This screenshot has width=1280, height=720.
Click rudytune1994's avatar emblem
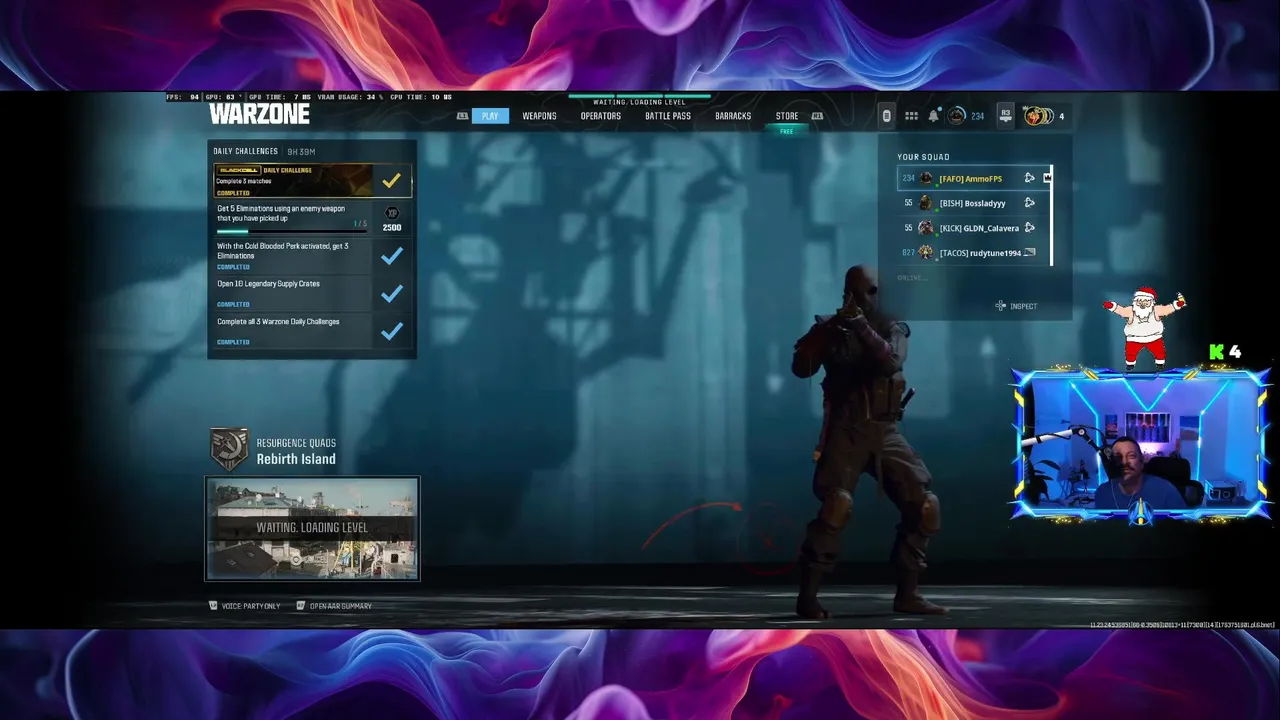[x=926, y=253]
